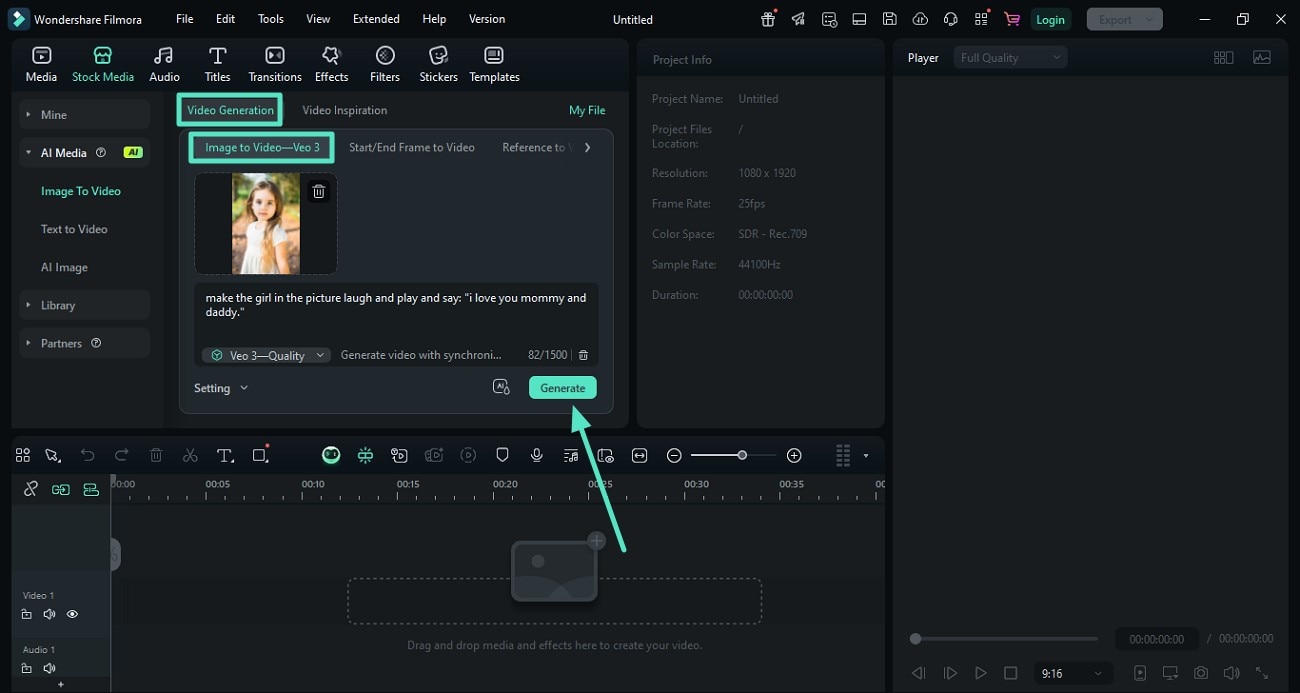
Task: Expand the Setting dropdown
Action: point(221,388)
